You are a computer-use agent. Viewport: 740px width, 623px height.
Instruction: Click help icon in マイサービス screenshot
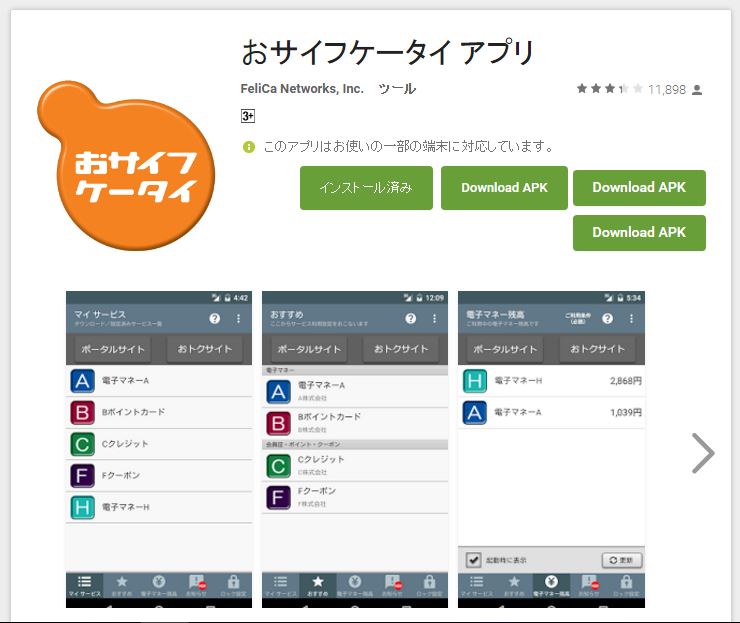pos(215,319)
